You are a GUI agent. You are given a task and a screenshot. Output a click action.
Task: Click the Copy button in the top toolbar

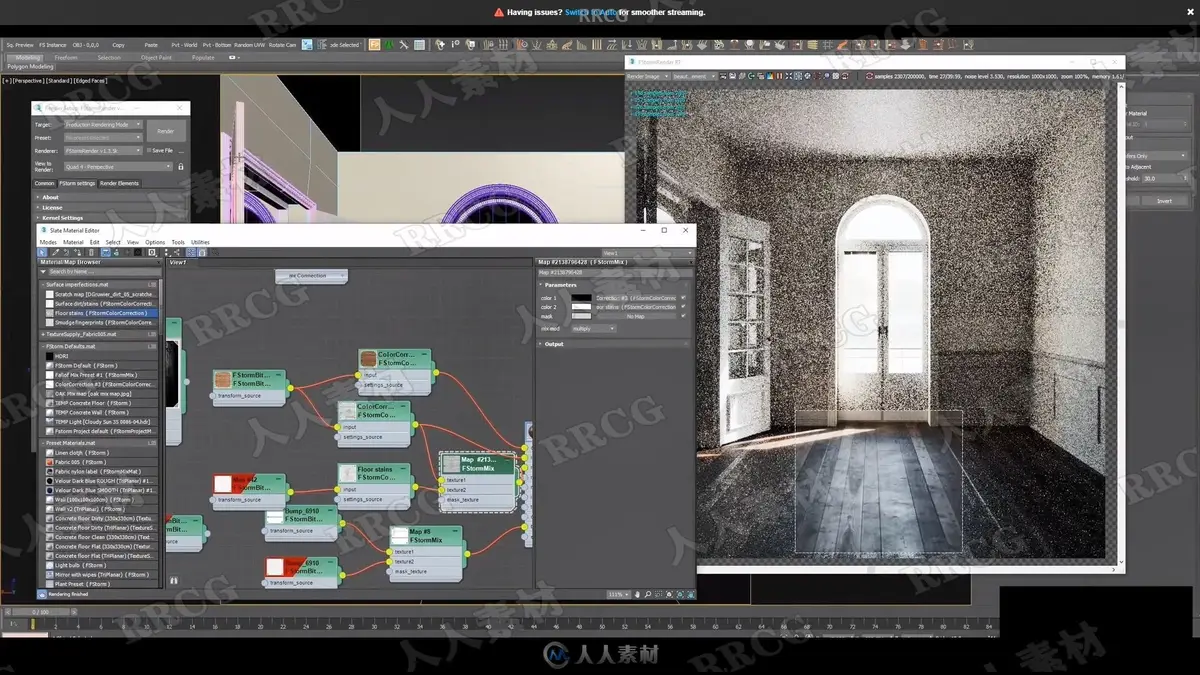coord(119,45)
